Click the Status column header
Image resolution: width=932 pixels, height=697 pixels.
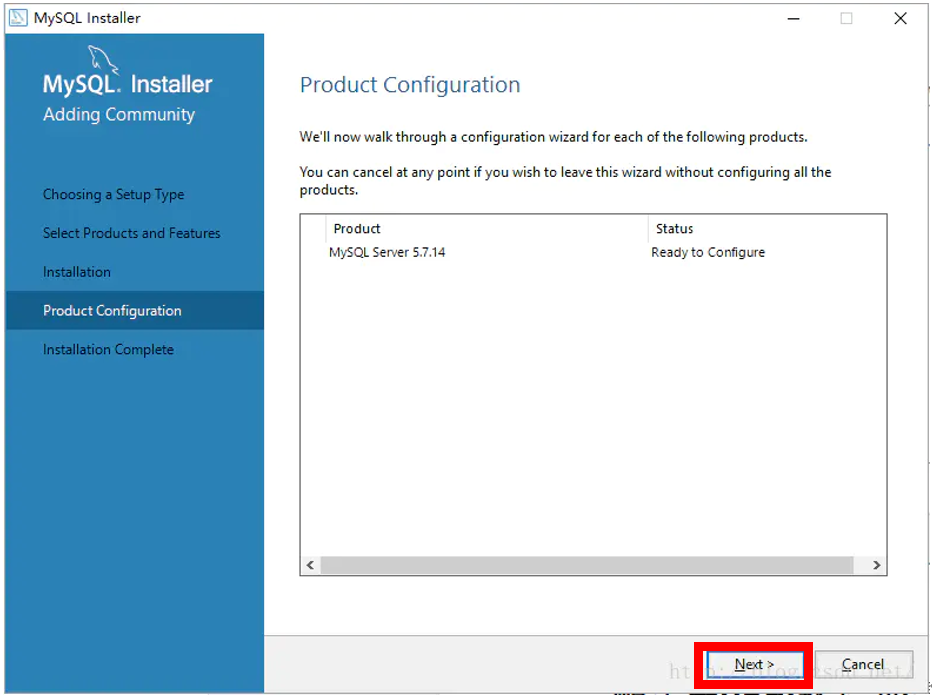pyautogui.click(x=674, y=228)
